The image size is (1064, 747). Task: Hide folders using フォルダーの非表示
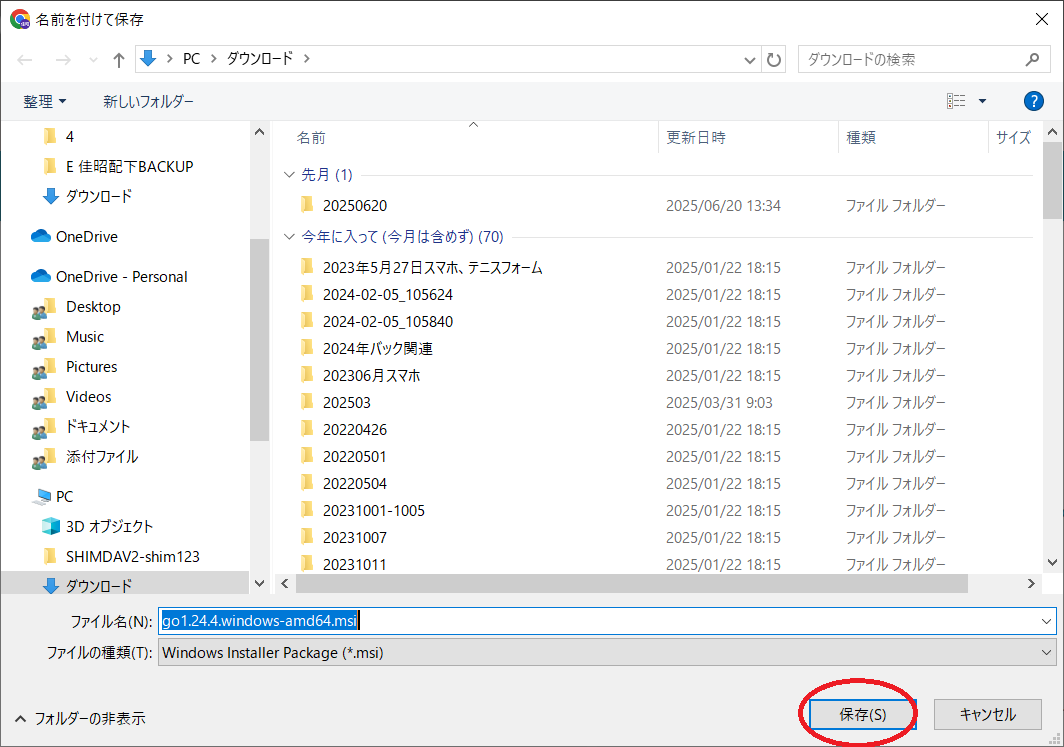pyautogui.click(x=80, y=718)
